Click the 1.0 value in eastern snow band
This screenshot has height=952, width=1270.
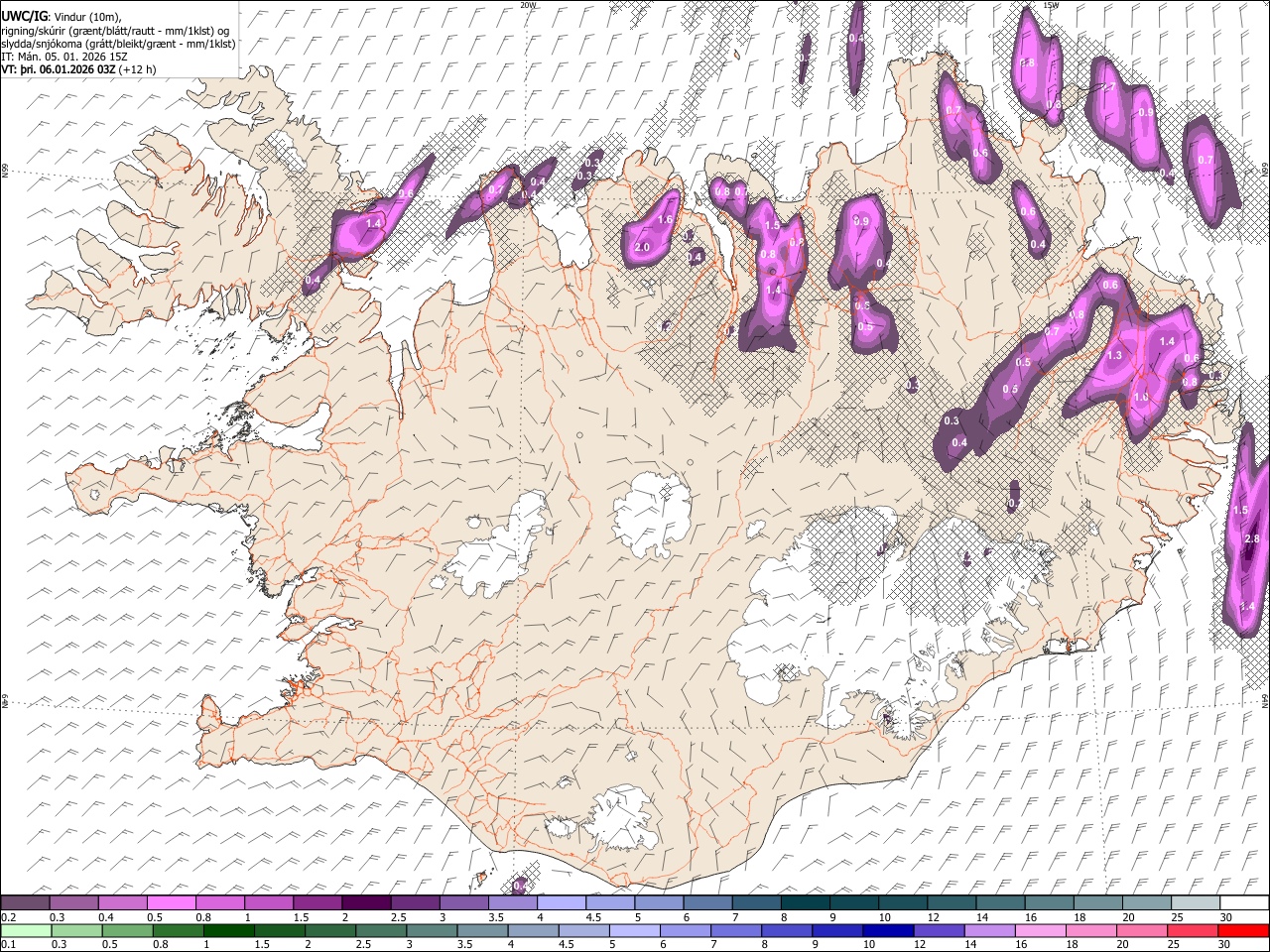[1141, 397]
